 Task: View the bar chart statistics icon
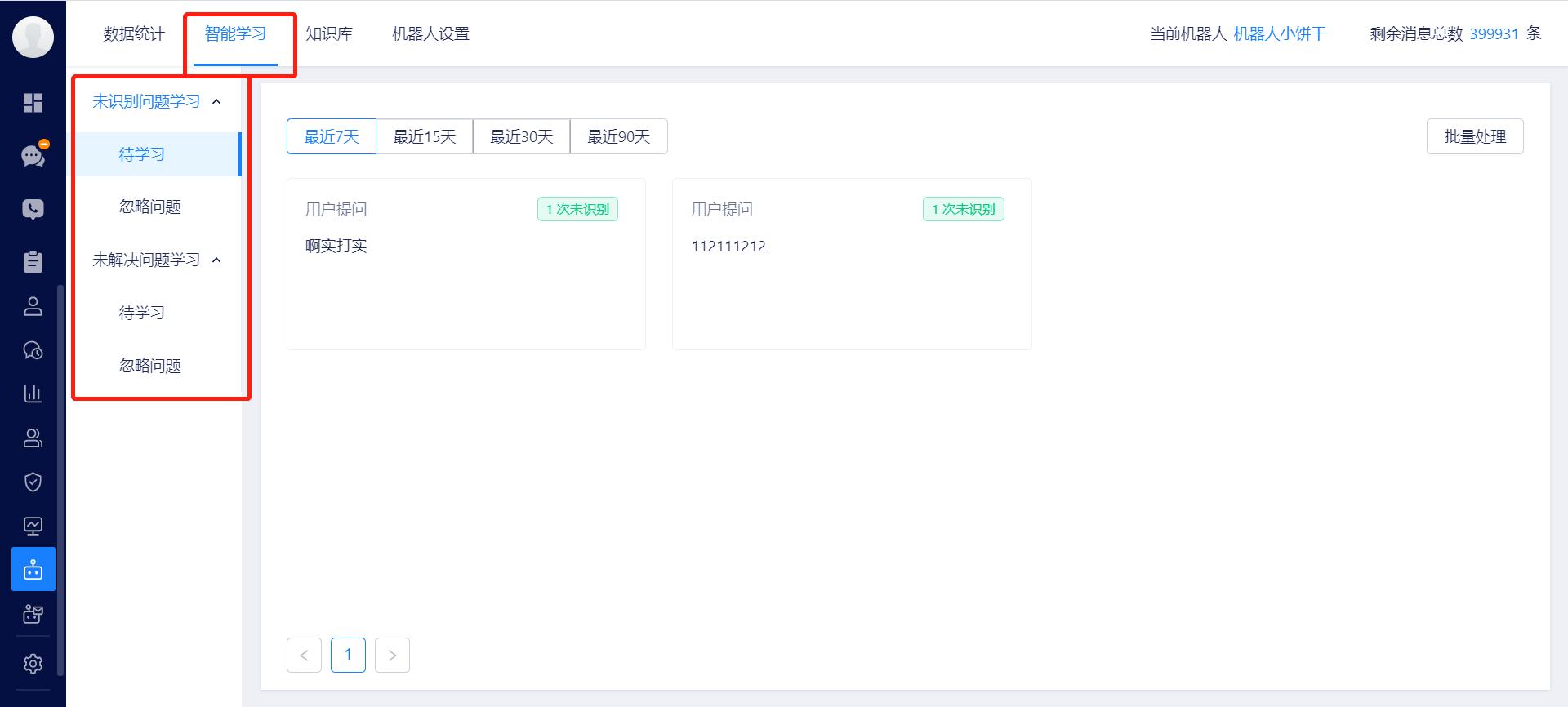coord(33,394)
